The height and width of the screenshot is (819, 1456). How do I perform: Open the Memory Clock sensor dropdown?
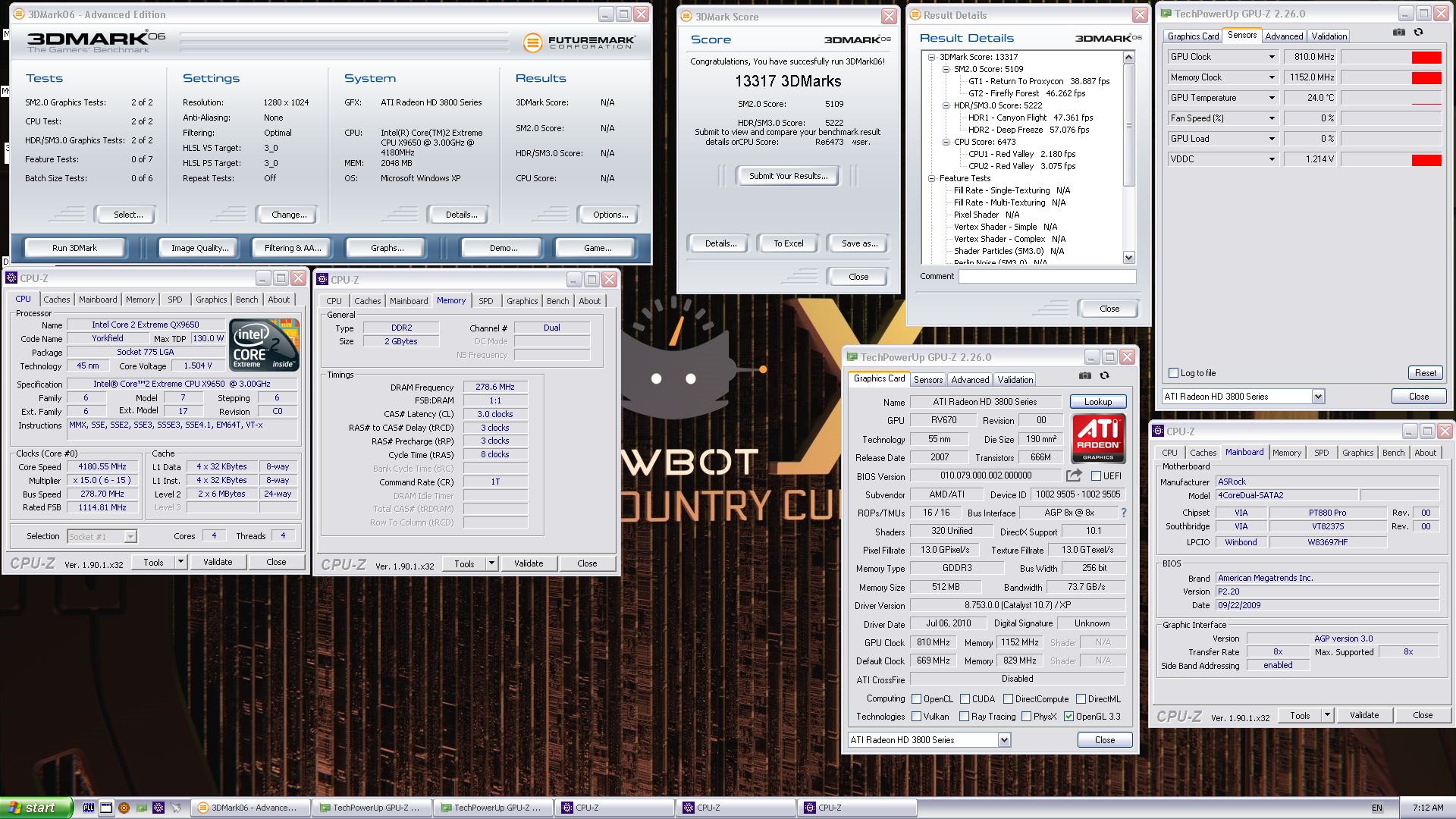[x=1272, y=77]
